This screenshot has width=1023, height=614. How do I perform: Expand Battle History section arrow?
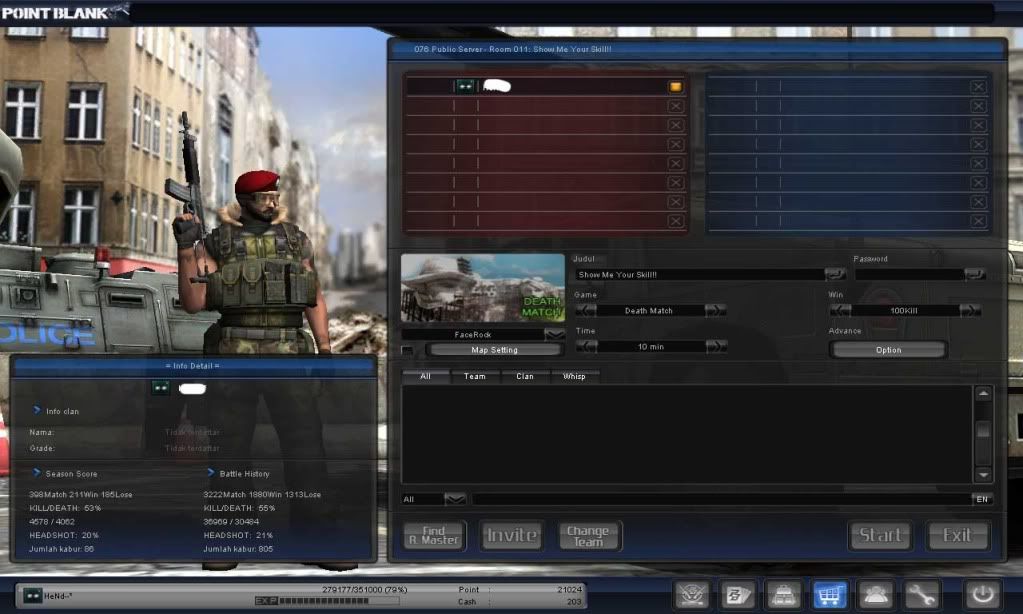[x=211, y=472]
